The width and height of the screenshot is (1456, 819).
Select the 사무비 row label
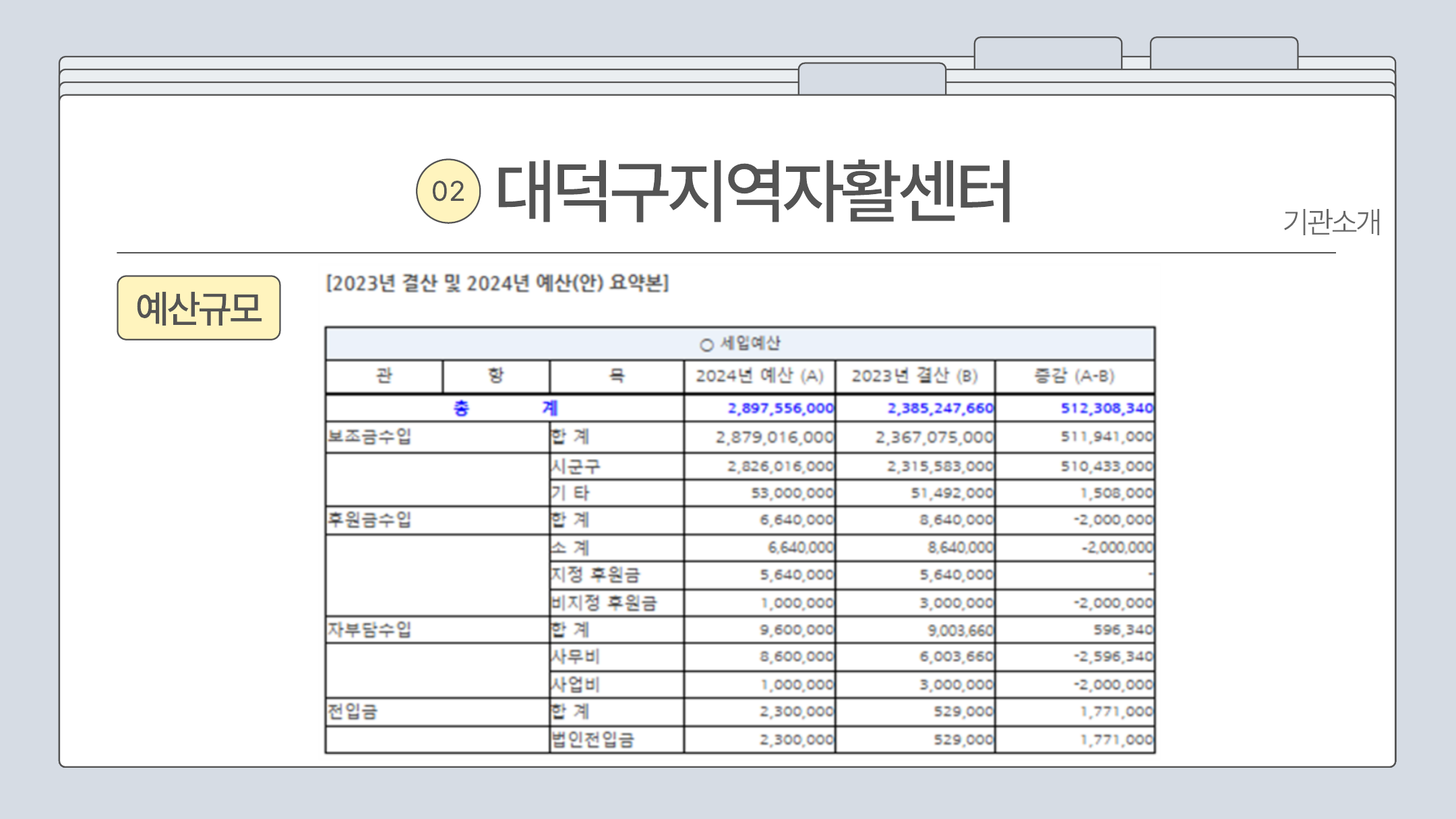[575, 657]
